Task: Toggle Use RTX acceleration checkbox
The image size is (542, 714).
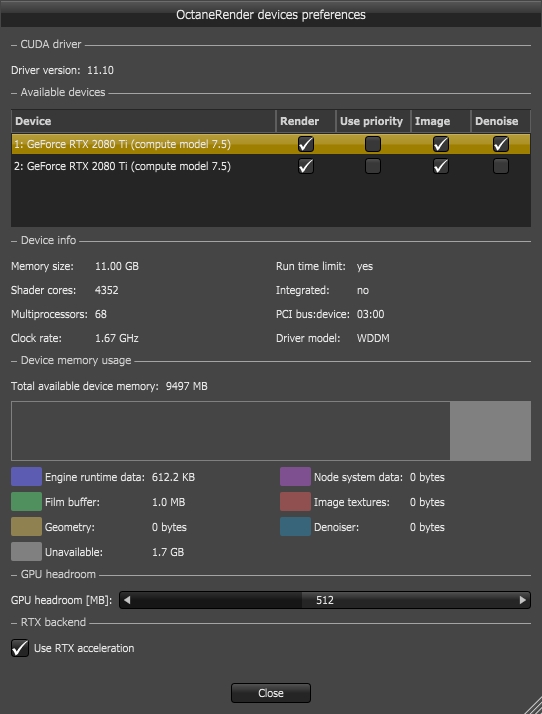Action: coord(20,648)
